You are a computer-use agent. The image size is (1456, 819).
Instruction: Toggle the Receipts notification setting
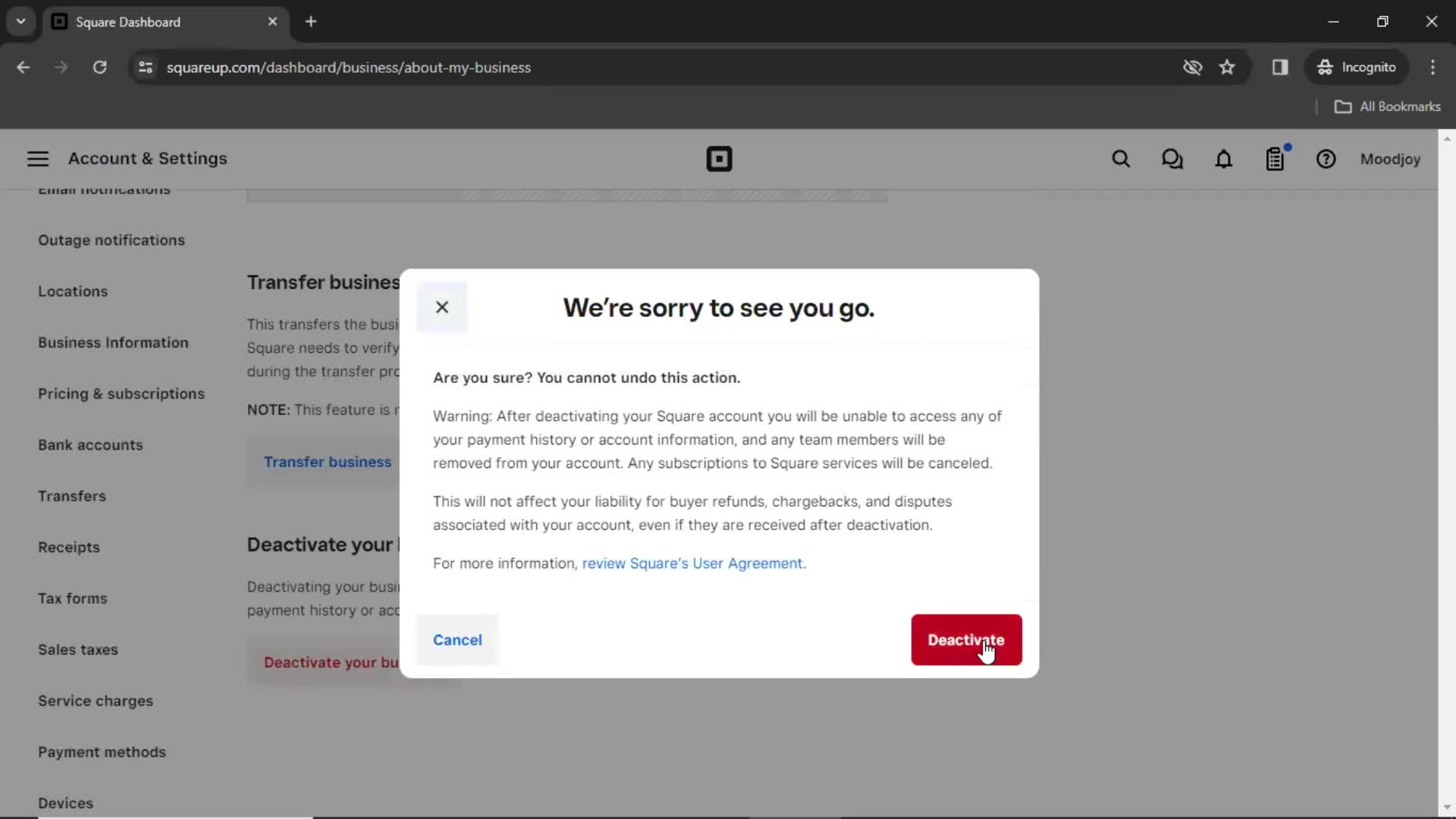click(68, 547)
